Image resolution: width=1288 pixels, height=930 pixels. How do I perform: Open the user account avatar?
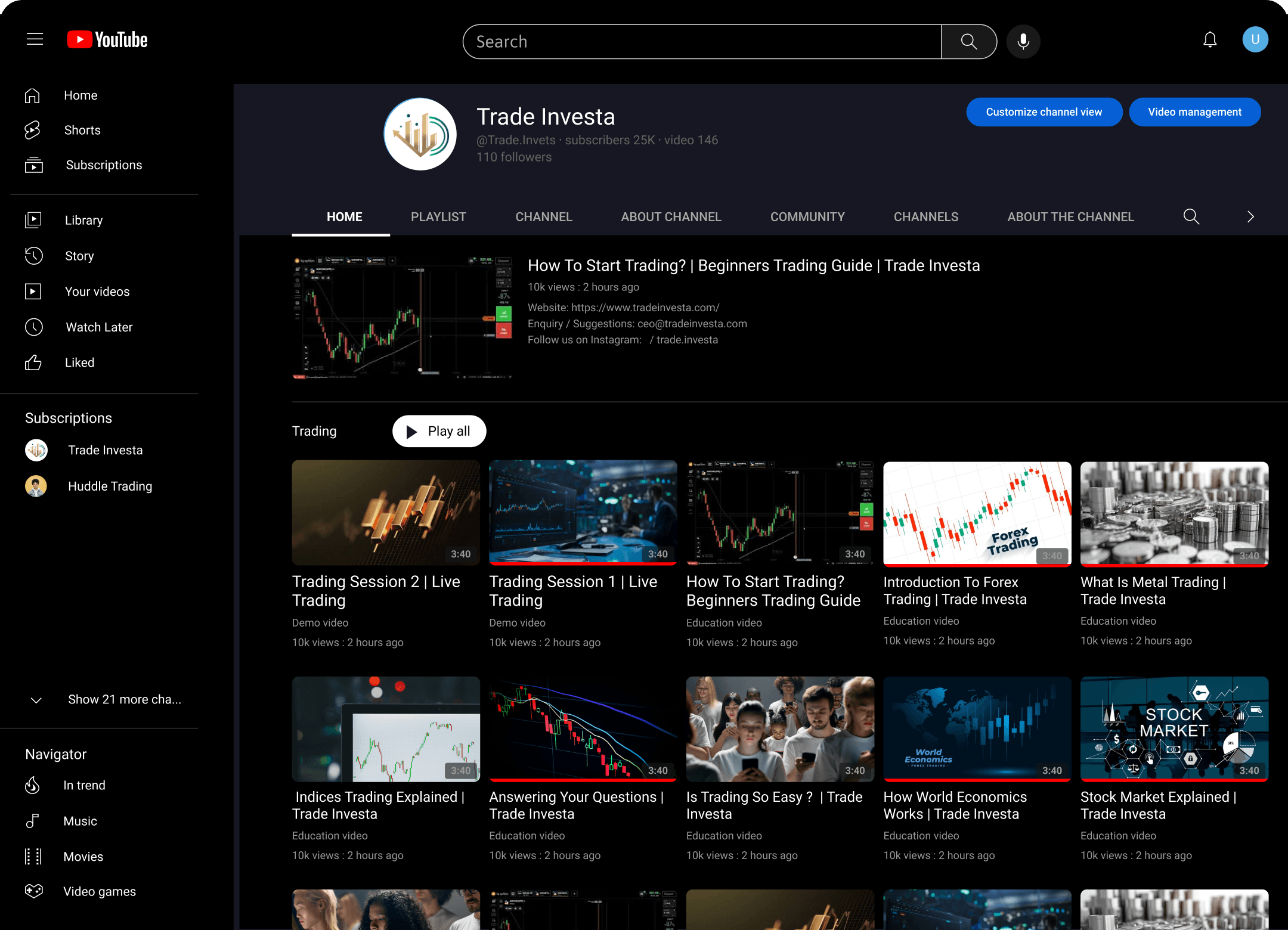pos(1255,40)
